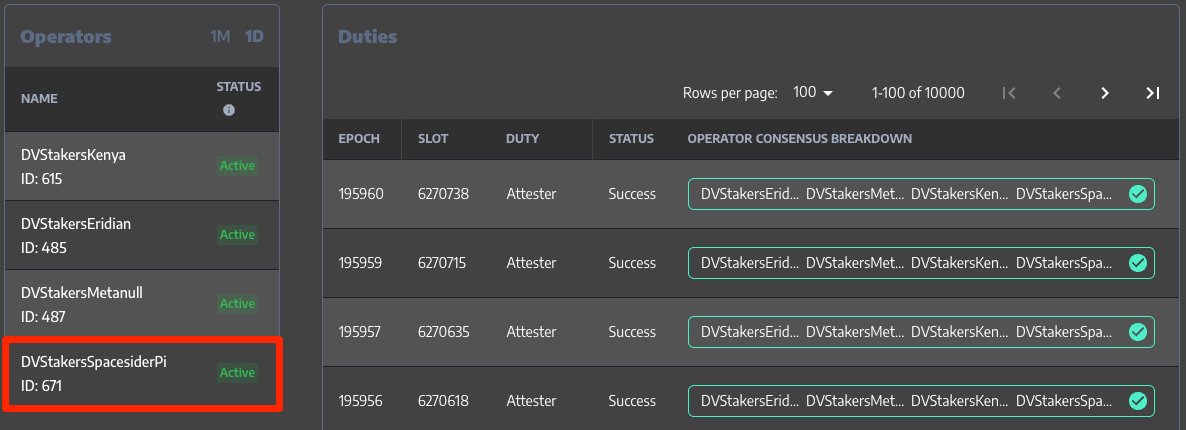Click slot 6270635 cell
The height and width of the screenshot is (430, 1186).
click(x=443, y=332)
